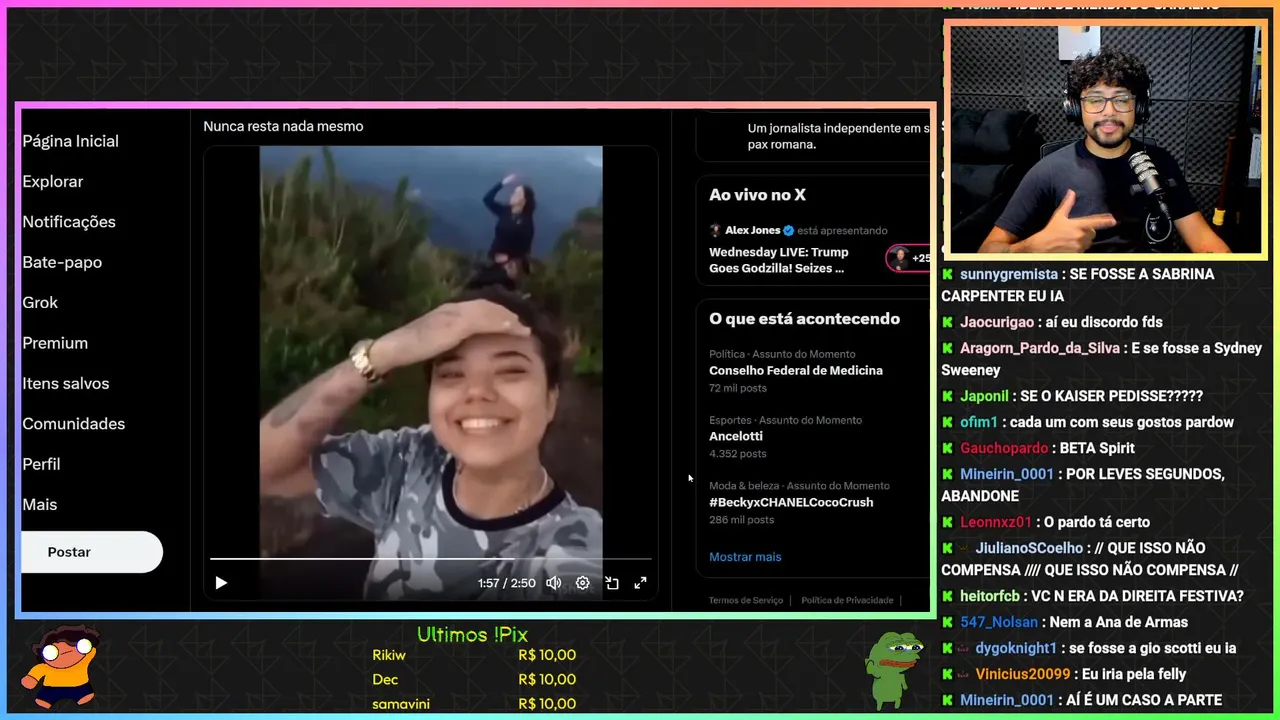Expand the Mais menu
The height and width of the screenshot is (720, 1280).
click(x=40, y=505)
